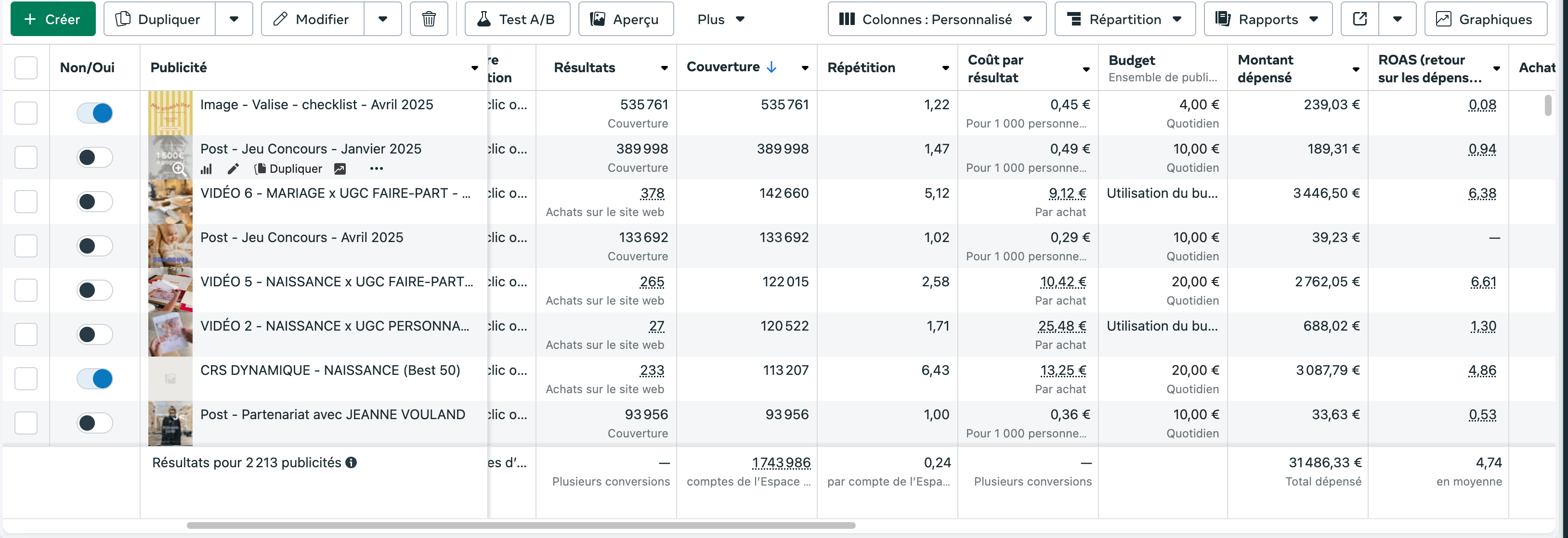
Task: Click magnifier zoom icon on Janvier 2025 thumbnail
Action: pyautogui.click(x=179, y=169)
